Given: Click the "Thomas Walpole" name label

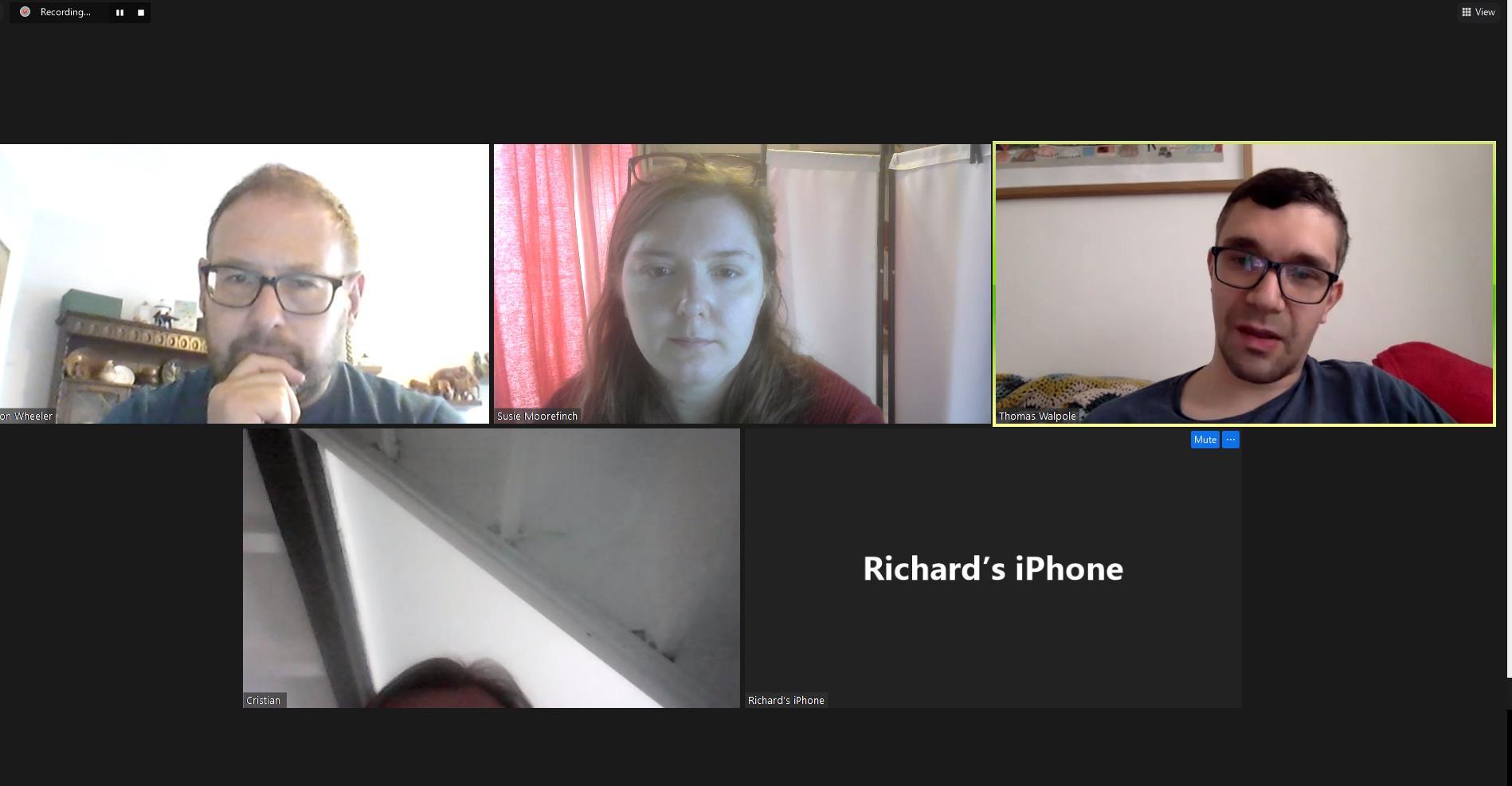Looking at the screenshot, I should tap(1037, 416).
